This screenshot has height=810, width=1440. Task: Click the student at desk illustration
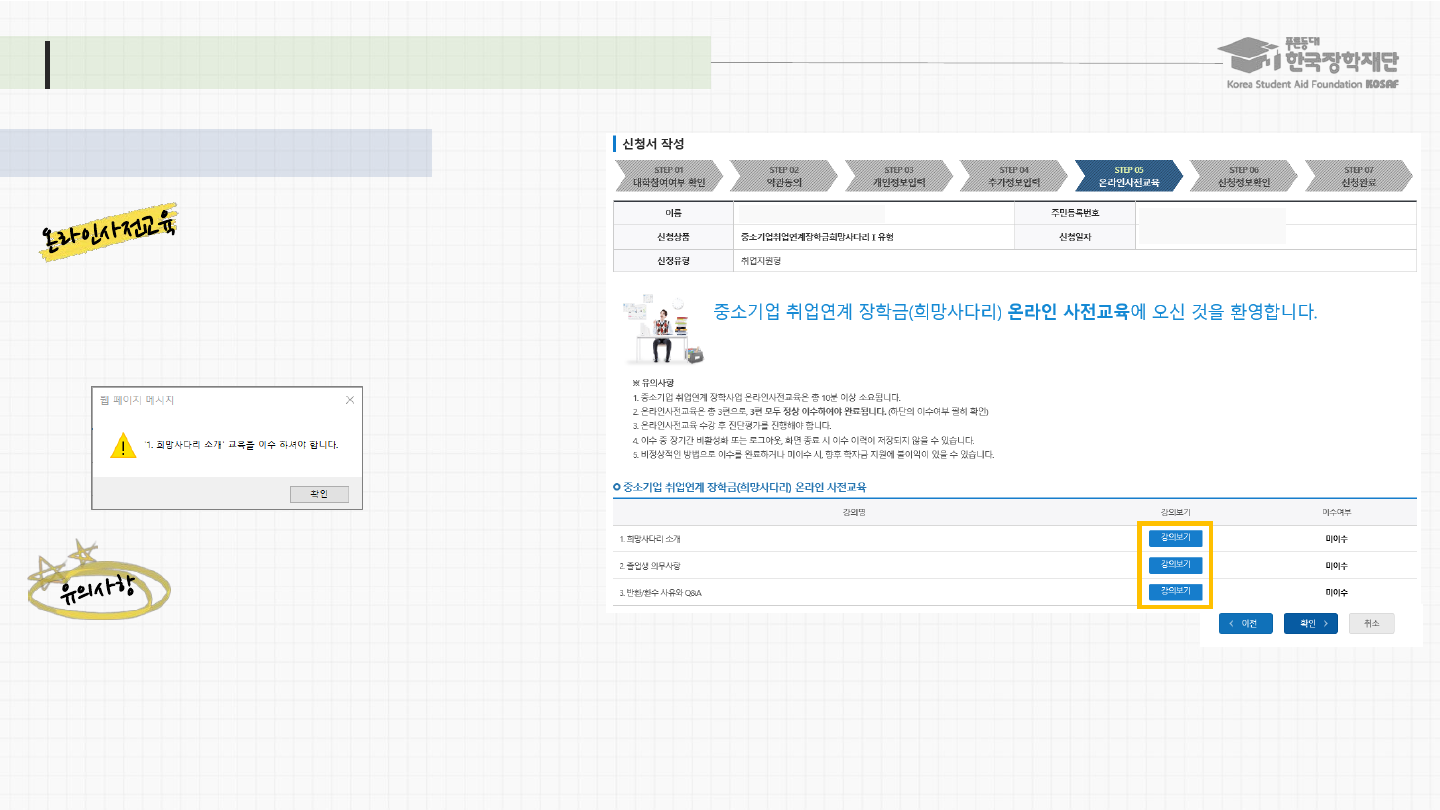661,331
